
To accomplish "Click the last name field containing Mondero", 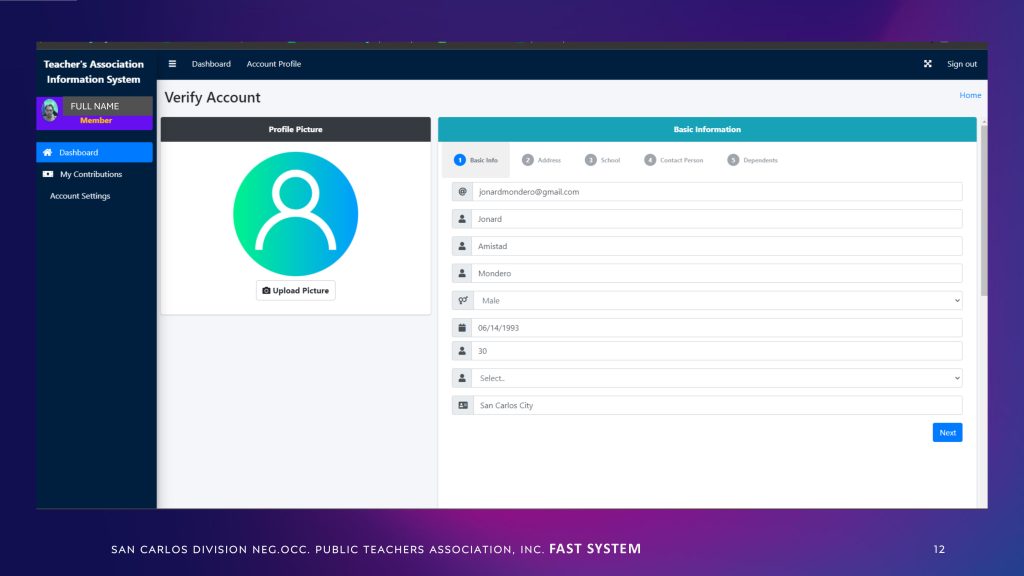I will [717, 274].
